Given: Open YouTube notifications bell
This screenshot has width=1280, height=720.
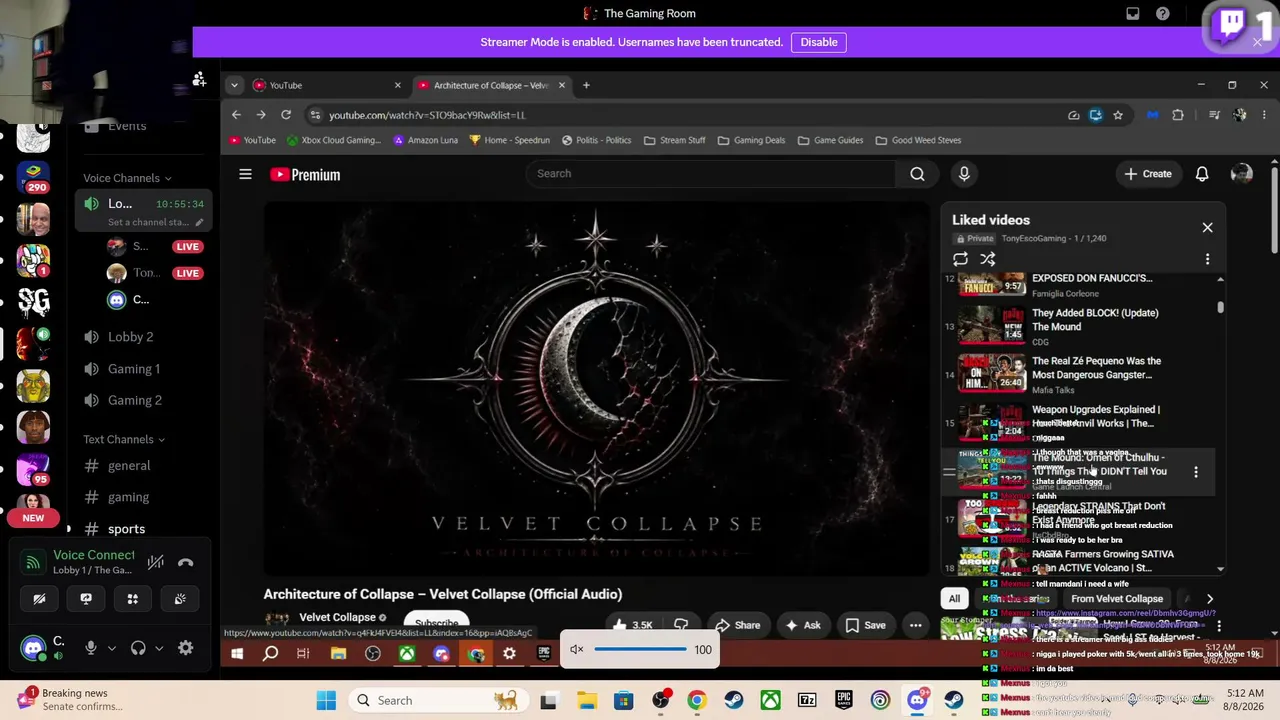Looking at the screenshot, I should 1202,174.
